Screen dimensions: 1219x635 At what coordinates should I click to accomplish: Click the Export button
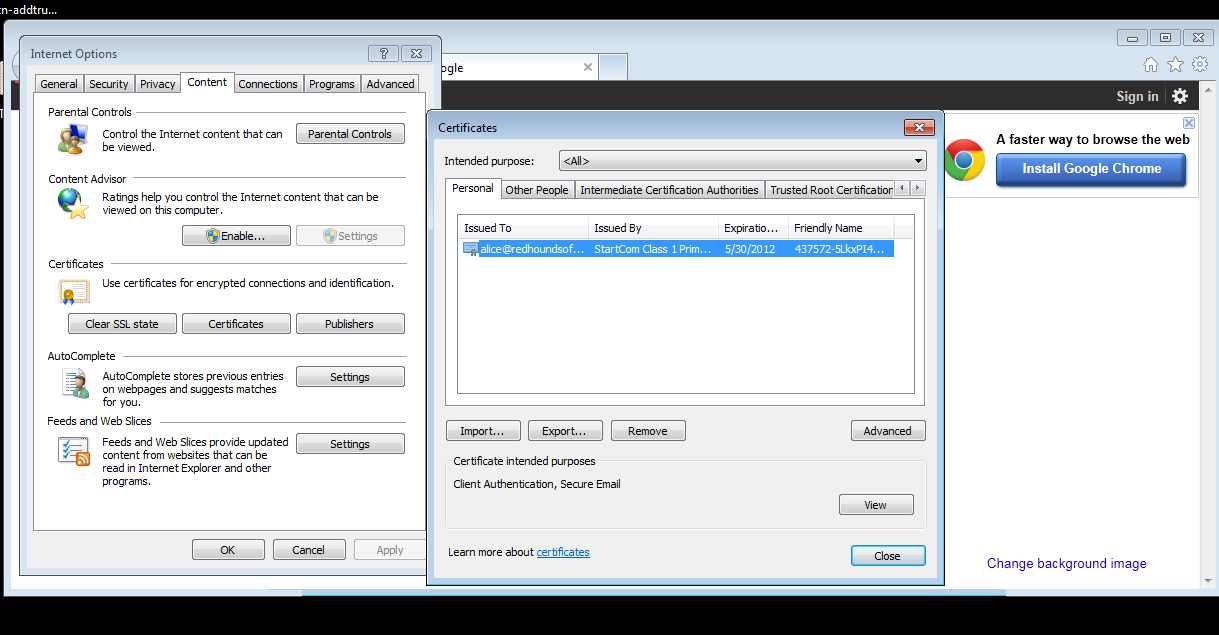pos(564,431)
